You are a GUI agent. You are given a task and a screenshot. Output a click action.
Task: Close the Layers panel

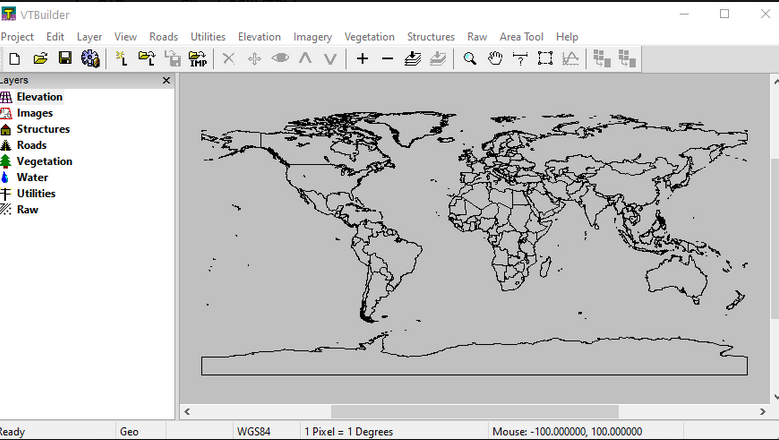167,81
